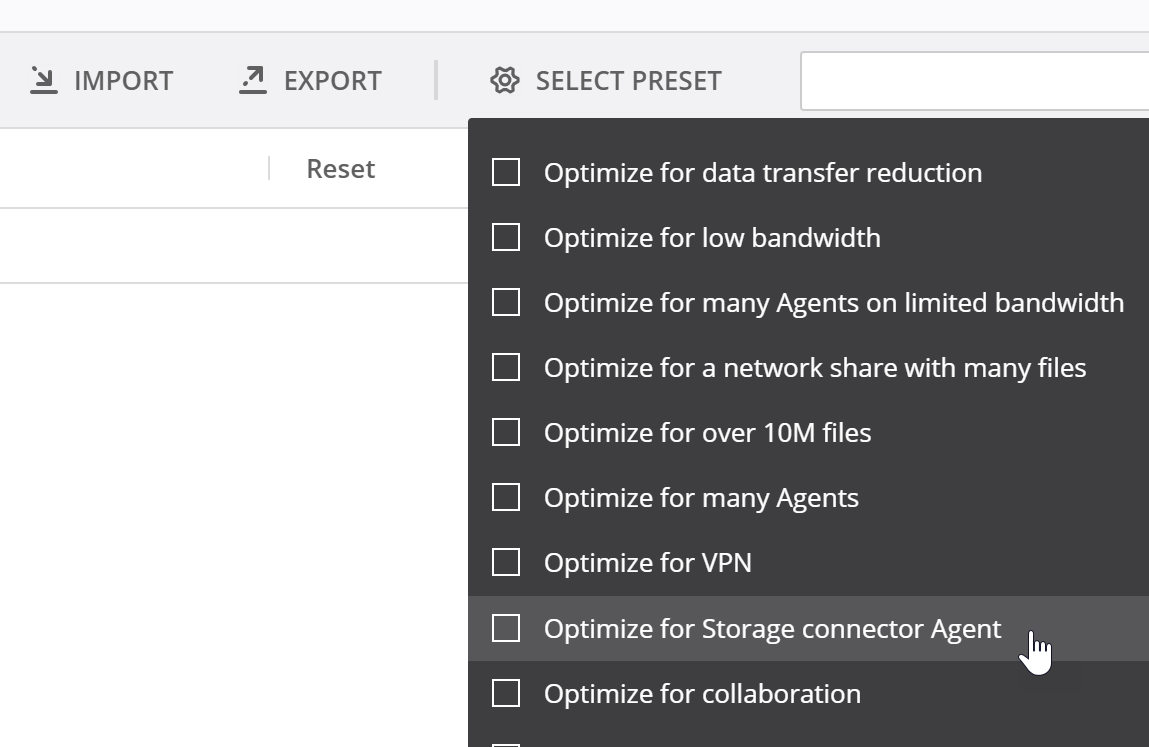Tick the many Agents on limited bandwidth checkbox
1149x747 pixels.
point(506,302)
